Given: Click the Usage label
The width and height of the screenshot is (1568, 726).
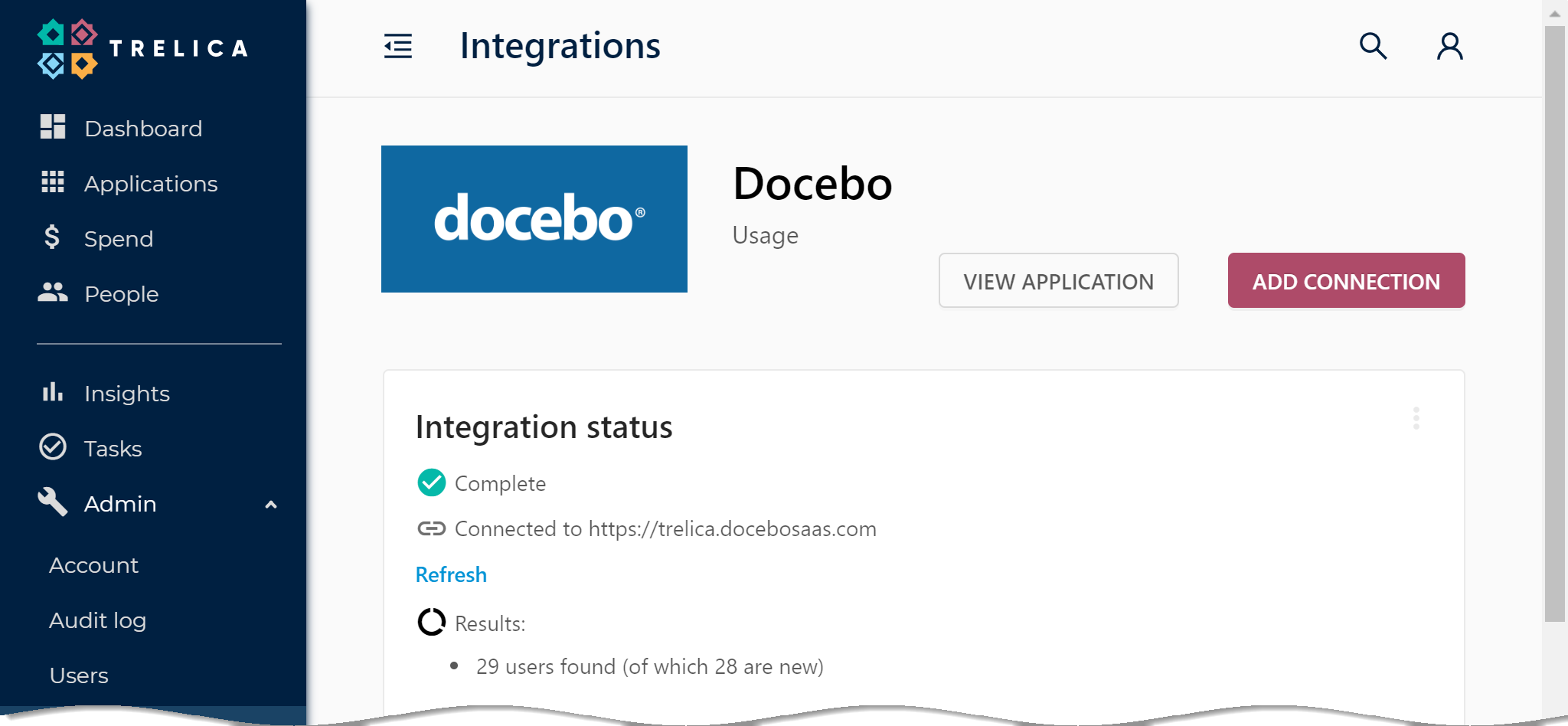Looking at the screenshot, I should coord(765,236).
